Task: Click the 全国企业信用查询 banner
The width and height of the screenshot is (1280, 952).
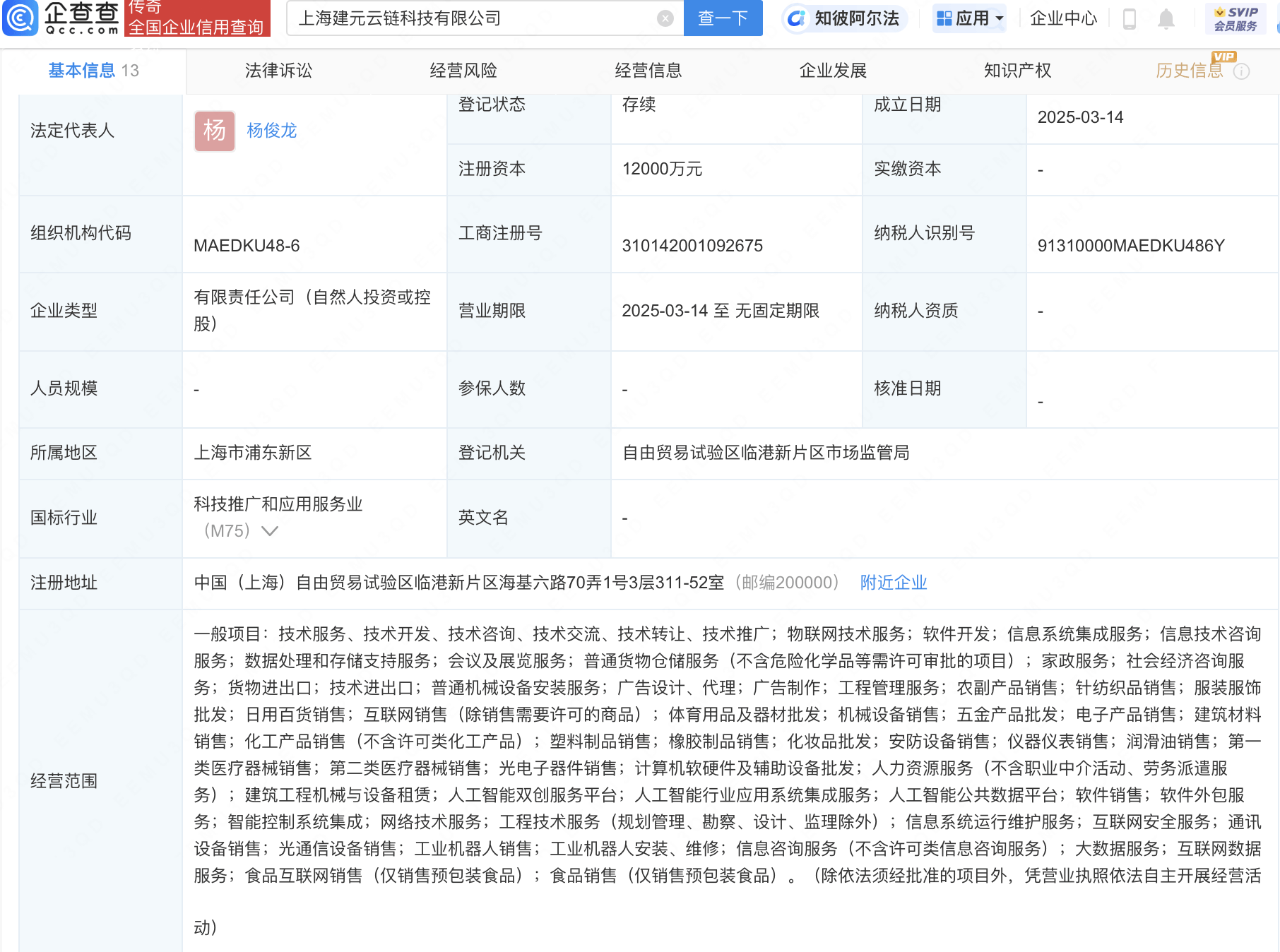Action: [x=197, y=18]
